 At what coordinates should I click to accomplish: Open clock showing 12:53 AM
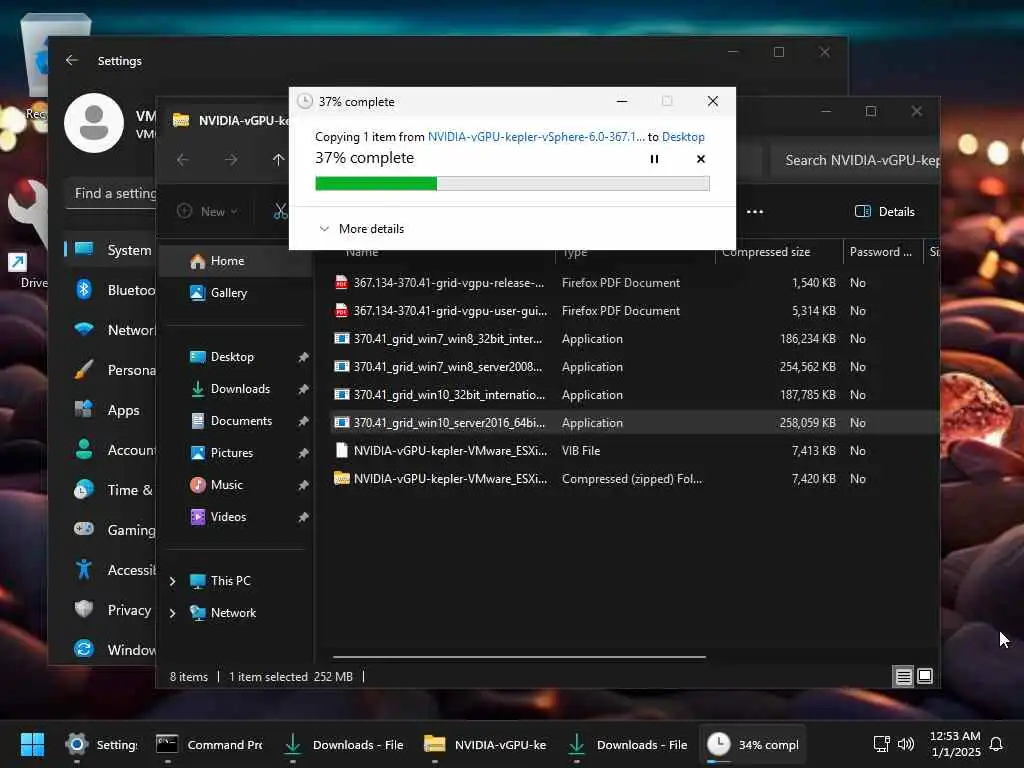[955, 744]
